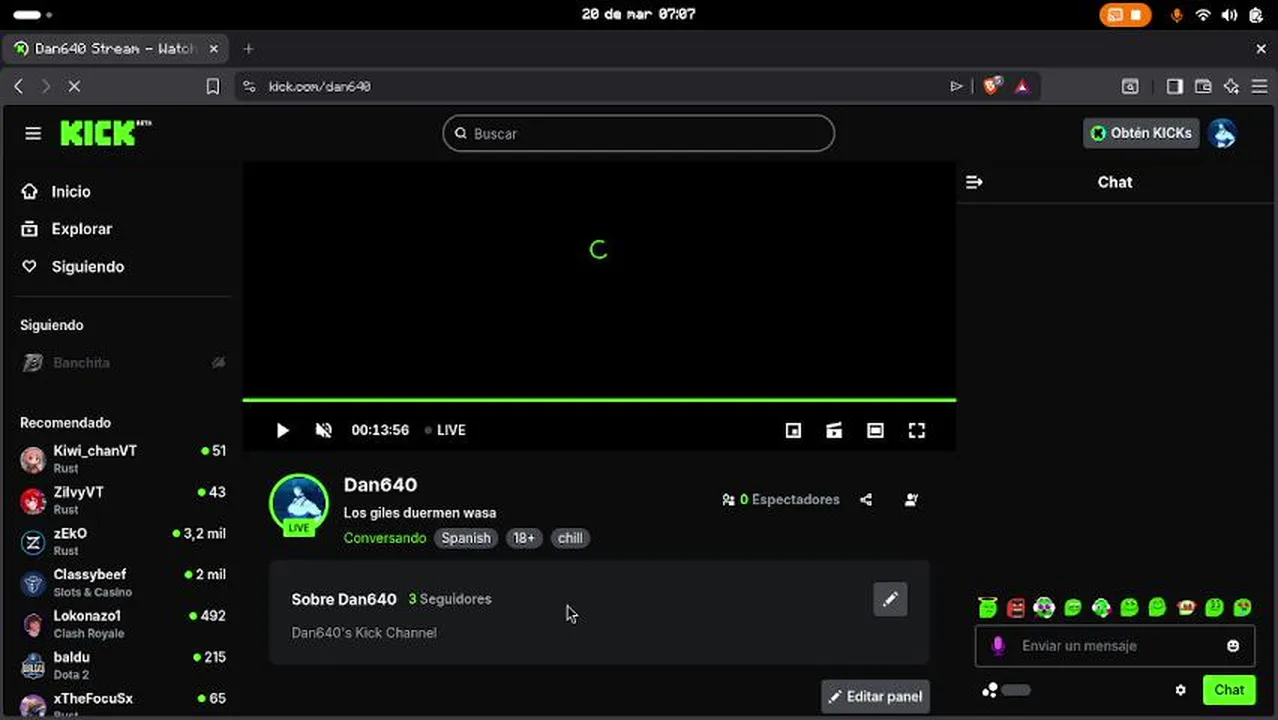Image resolution: width=1278 pixels, height=720 pixels.
Task: Bookmark this page icon
Action: coord(213,87)
